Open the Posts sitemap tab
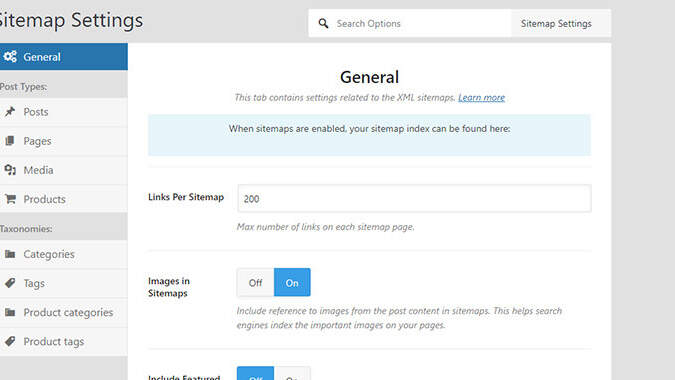Screen dimensions: 675x380 click(64, 112)
